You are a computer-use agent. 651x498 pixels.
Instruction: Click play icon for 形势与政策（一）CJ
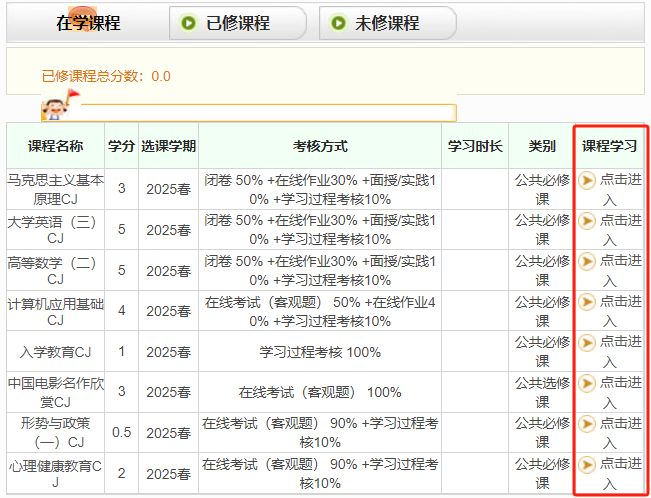(x=587, y=424)
